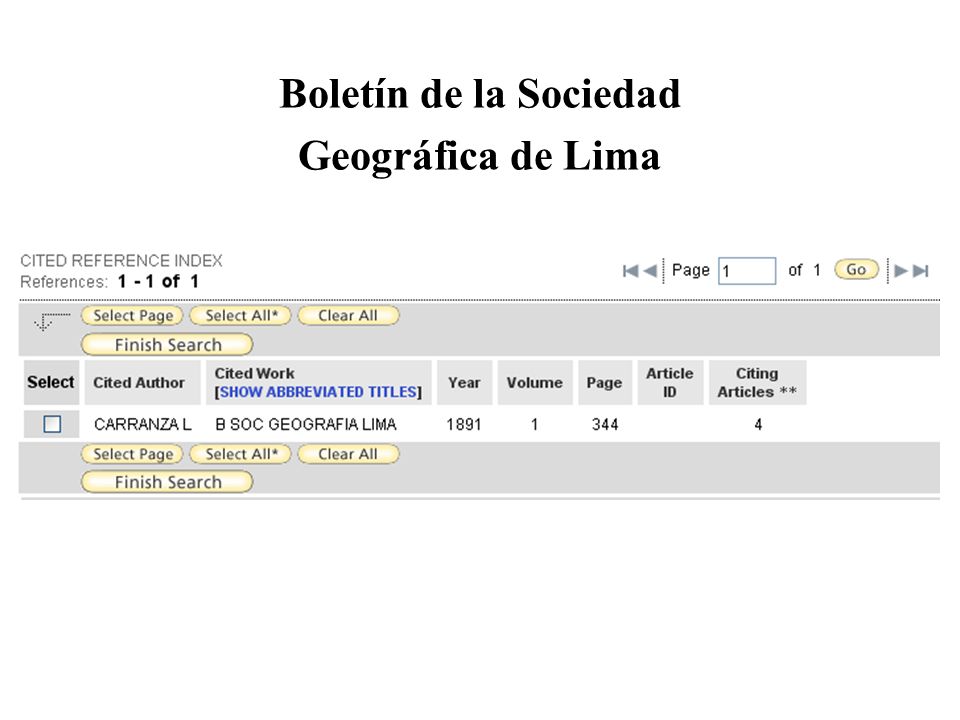Screen dimensions: 960x720
Task: Click citing articles count 4
Action: pos(758,424)
